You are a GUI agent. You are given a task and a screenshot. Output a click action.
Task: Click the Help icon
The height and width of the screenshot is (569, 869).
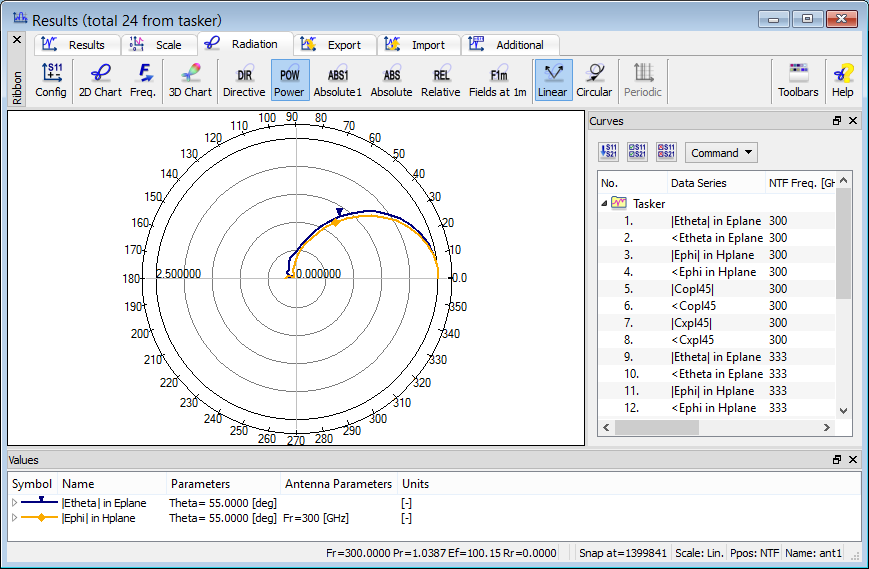[843, 80]
